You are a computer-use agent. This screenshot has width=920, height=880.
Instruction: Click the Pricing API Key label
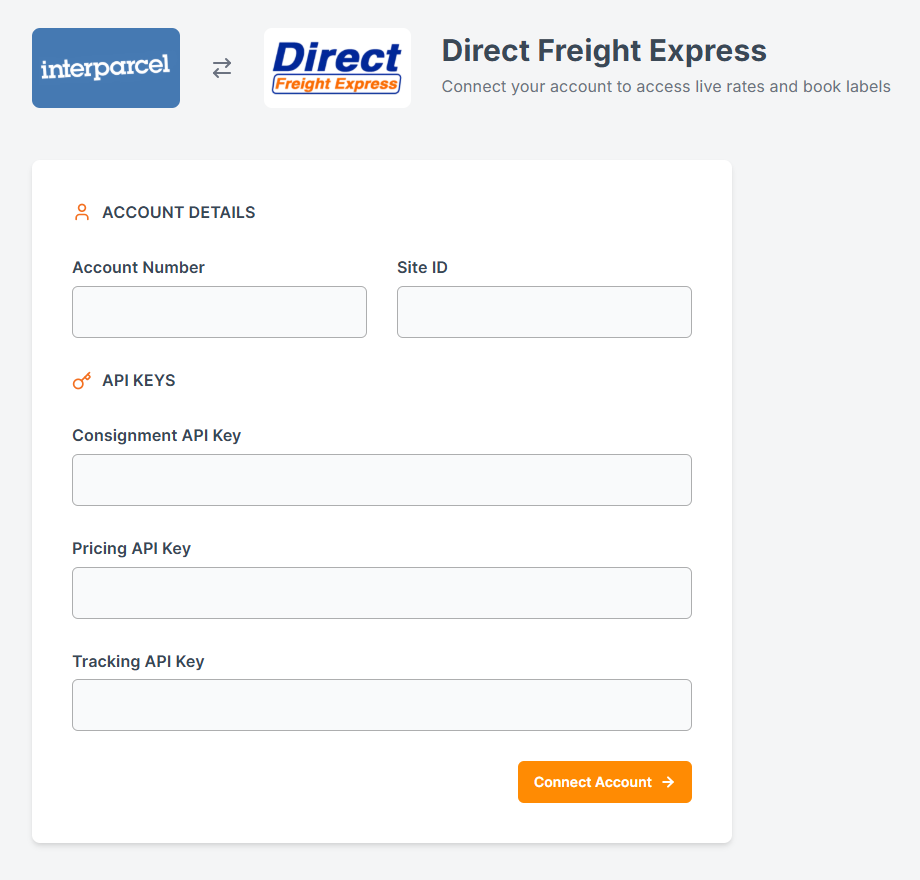[131, 549]
